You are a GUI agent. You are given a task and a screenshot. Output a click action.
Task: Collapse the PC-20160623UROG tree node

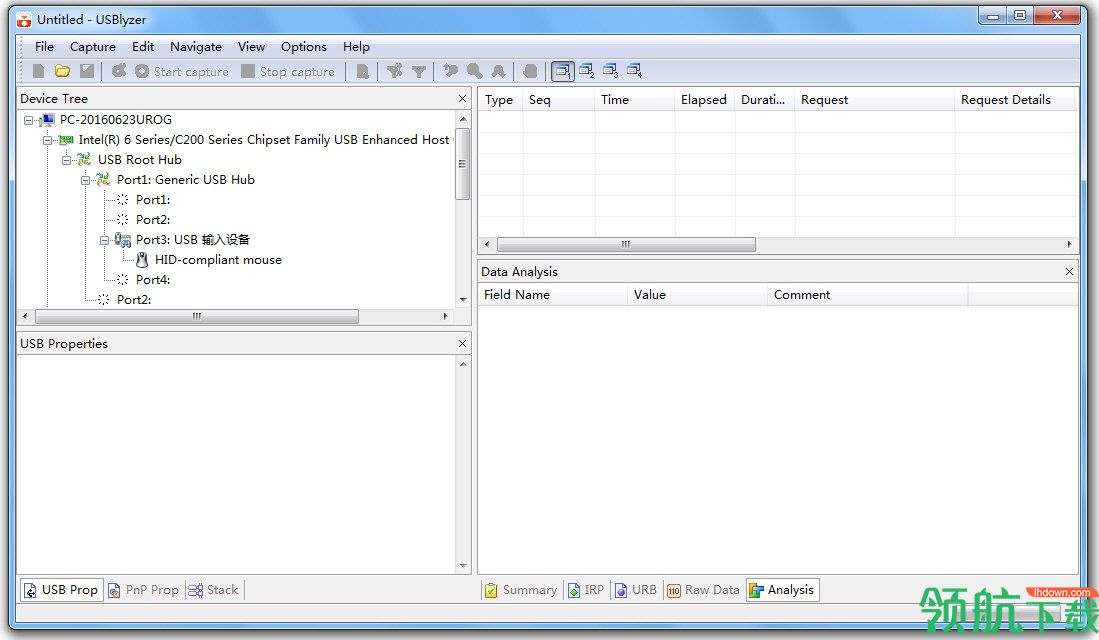point(28,121)
